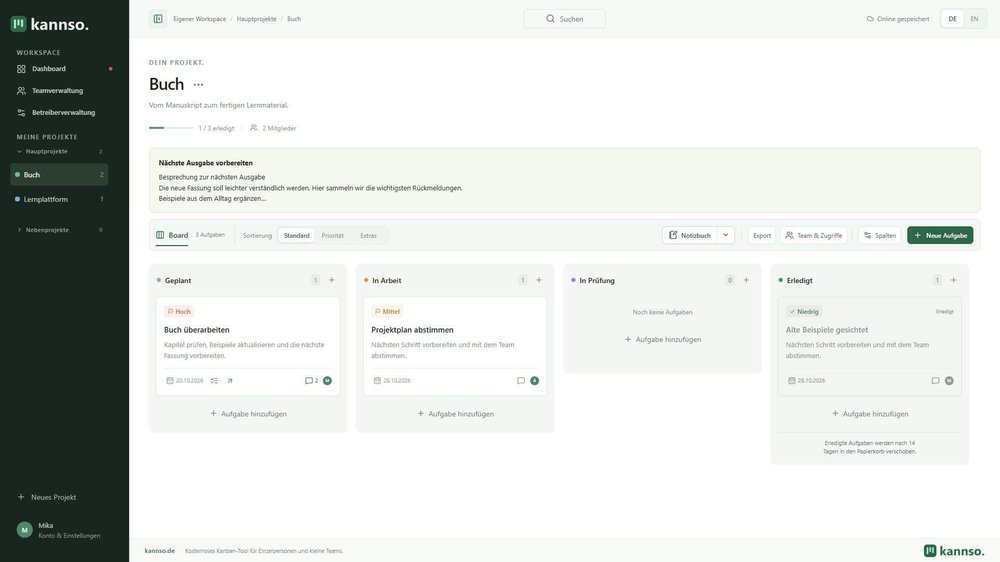1000x562 pixels.
Task: Click date on Projektplan abstimmen card
Action: click(392, 381)
